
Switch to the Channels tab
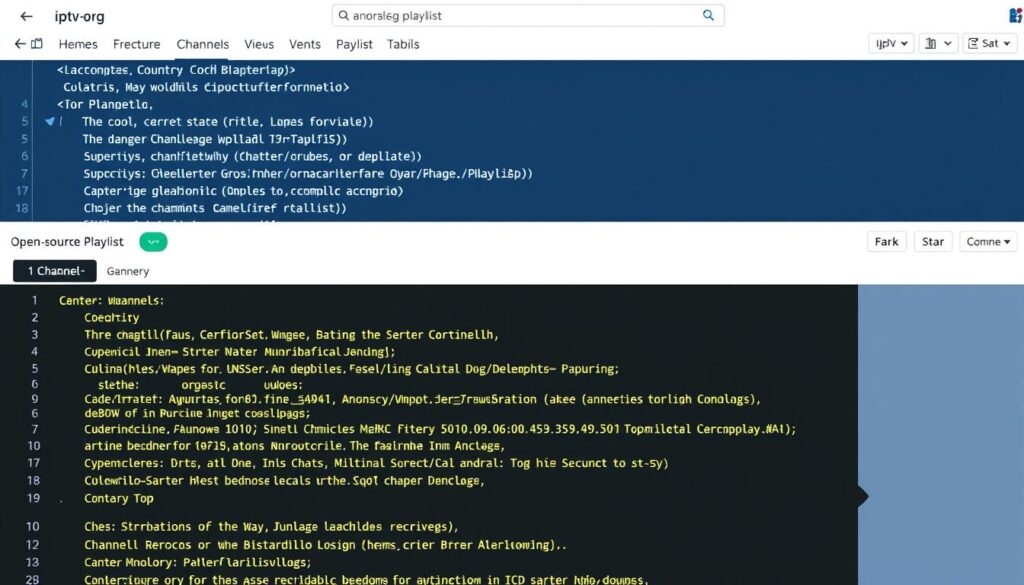[x=202, y=44]
